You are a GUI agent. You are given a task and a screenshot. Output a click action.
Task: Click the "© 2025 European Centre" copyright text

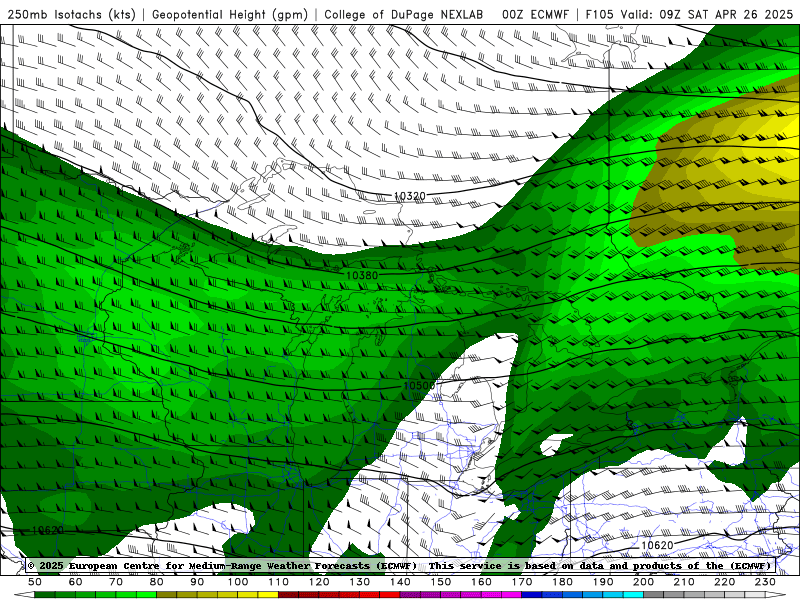[95, 566]
